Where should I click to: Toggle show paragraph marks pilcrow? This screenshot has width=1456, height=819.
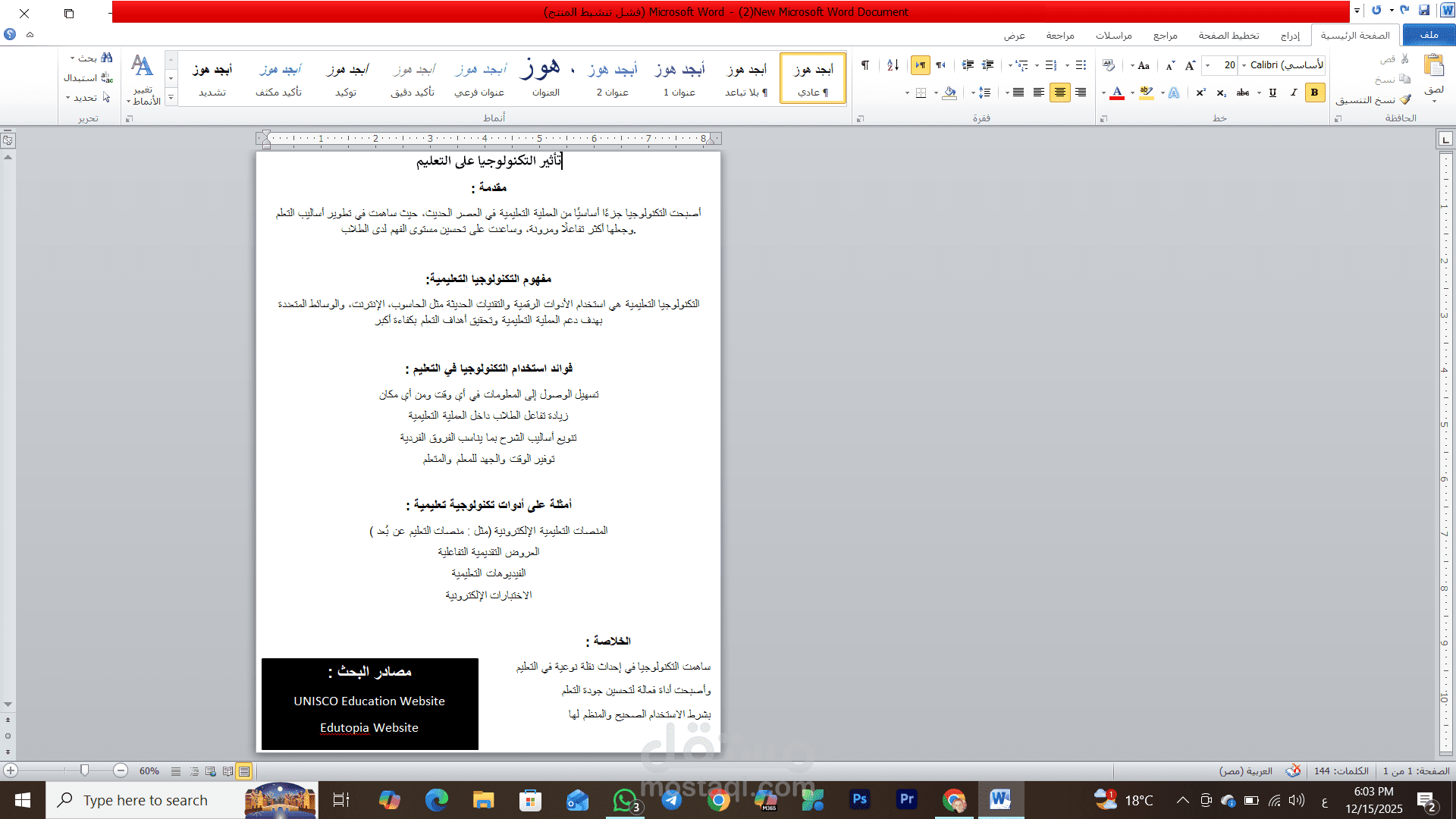pos(865,65)
